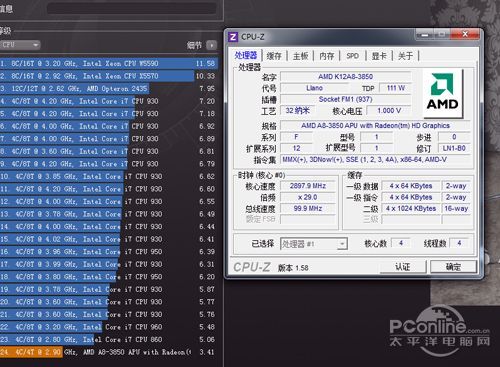500x367 pixels.
Task: Open the 显卡 tab
Action: (x=379, y=56)
